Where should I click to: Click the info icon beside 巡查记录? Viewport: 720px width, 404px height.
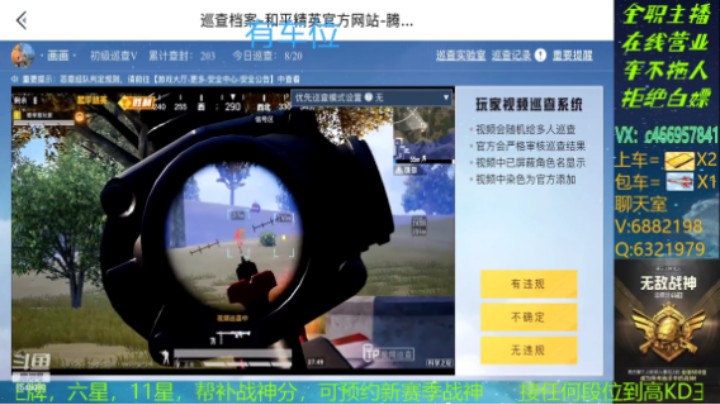540,56
